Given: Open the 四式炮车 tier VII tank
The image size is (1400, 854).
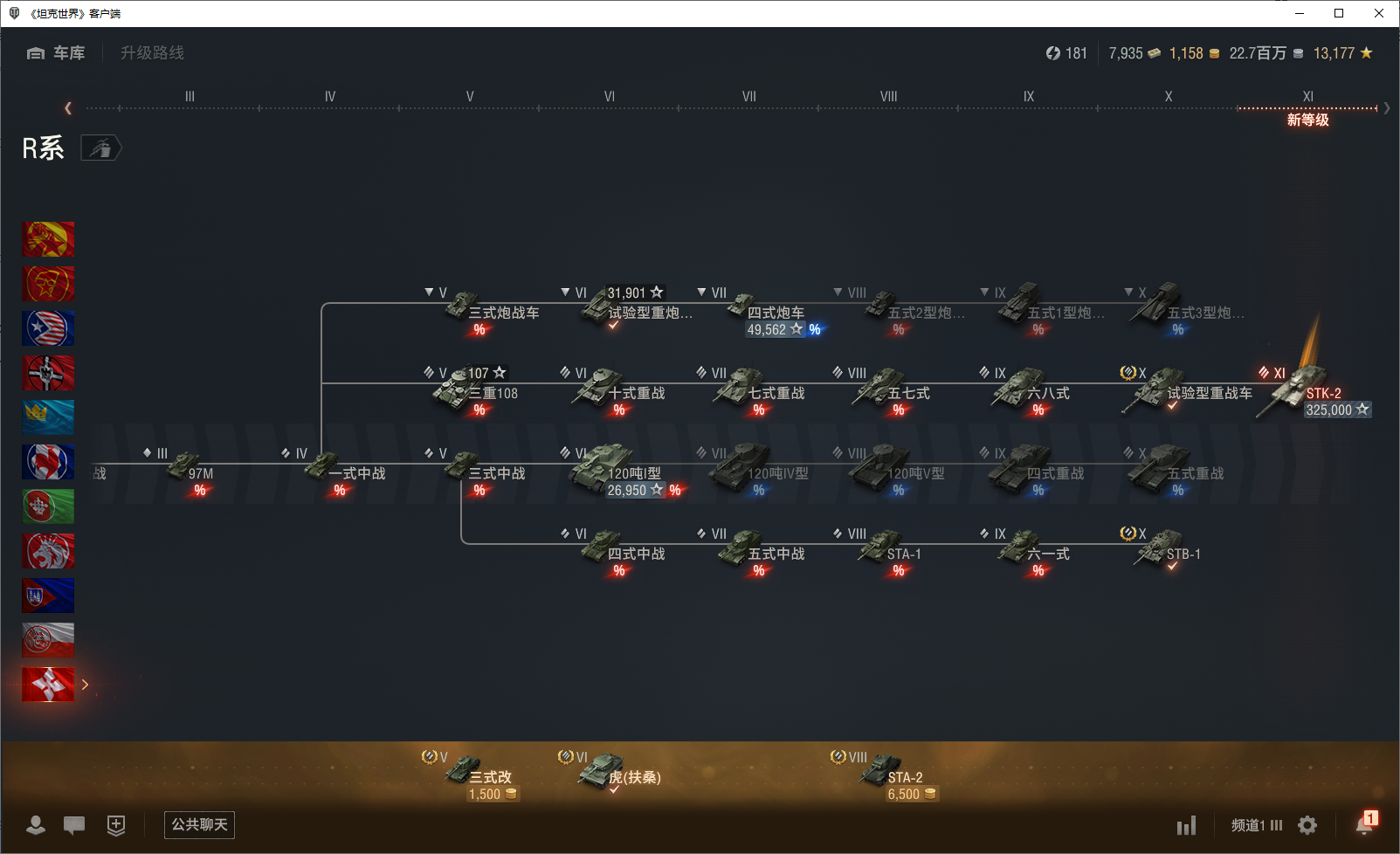Looking at the screenshot, I should (760, 312).
